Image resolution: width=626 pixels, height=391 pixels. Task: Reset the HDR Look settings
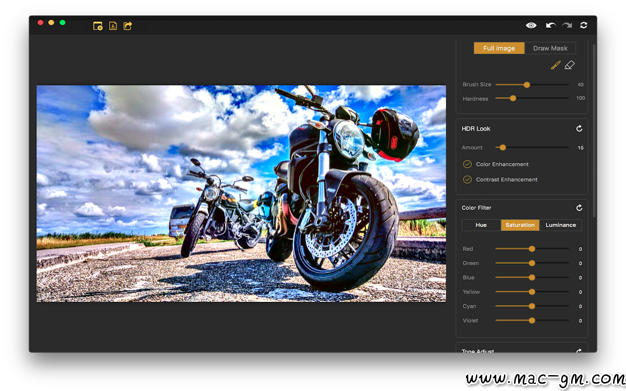tap(579, 129)
